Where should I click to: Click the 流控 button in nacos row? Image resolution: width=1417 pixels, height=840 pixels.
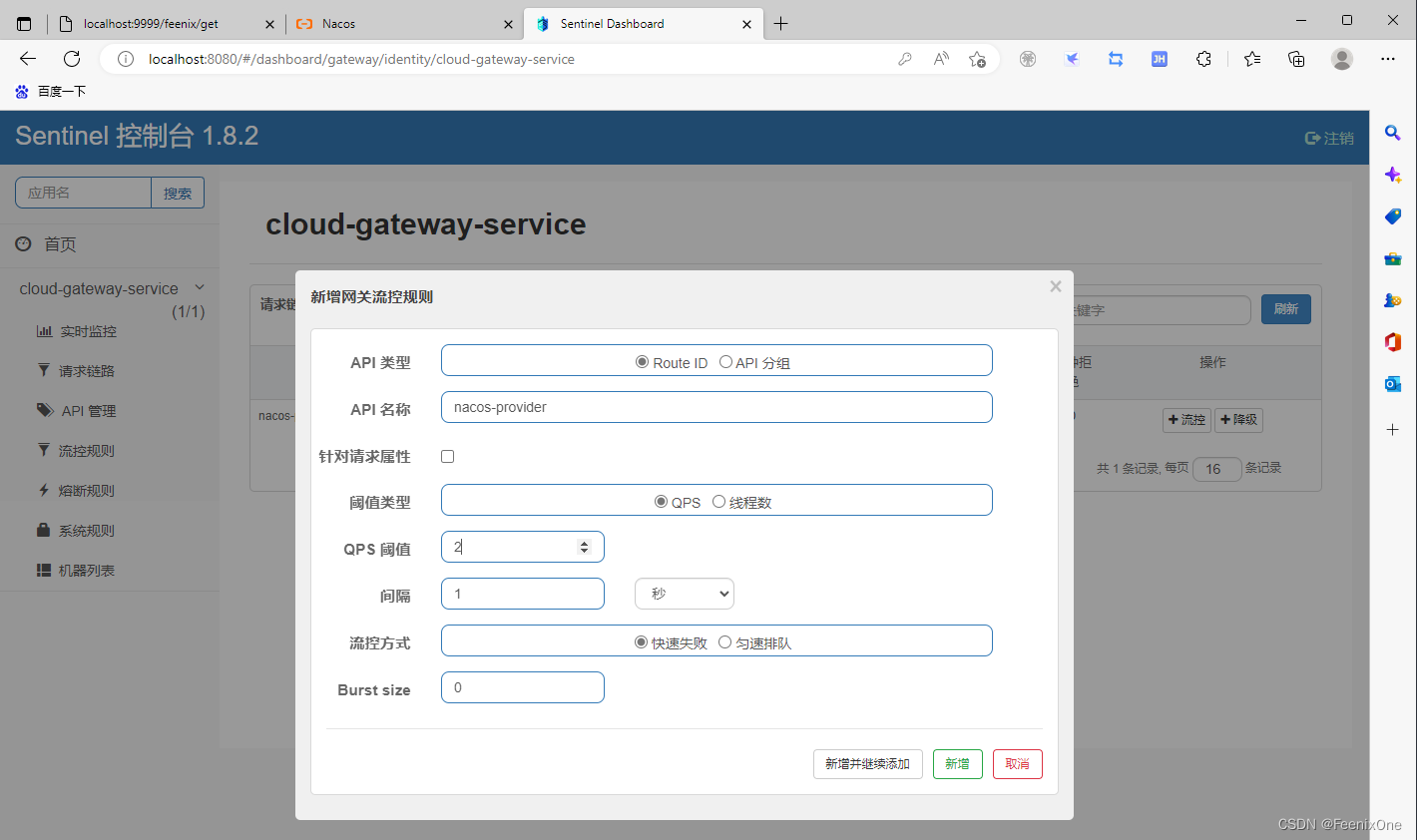1186,420
